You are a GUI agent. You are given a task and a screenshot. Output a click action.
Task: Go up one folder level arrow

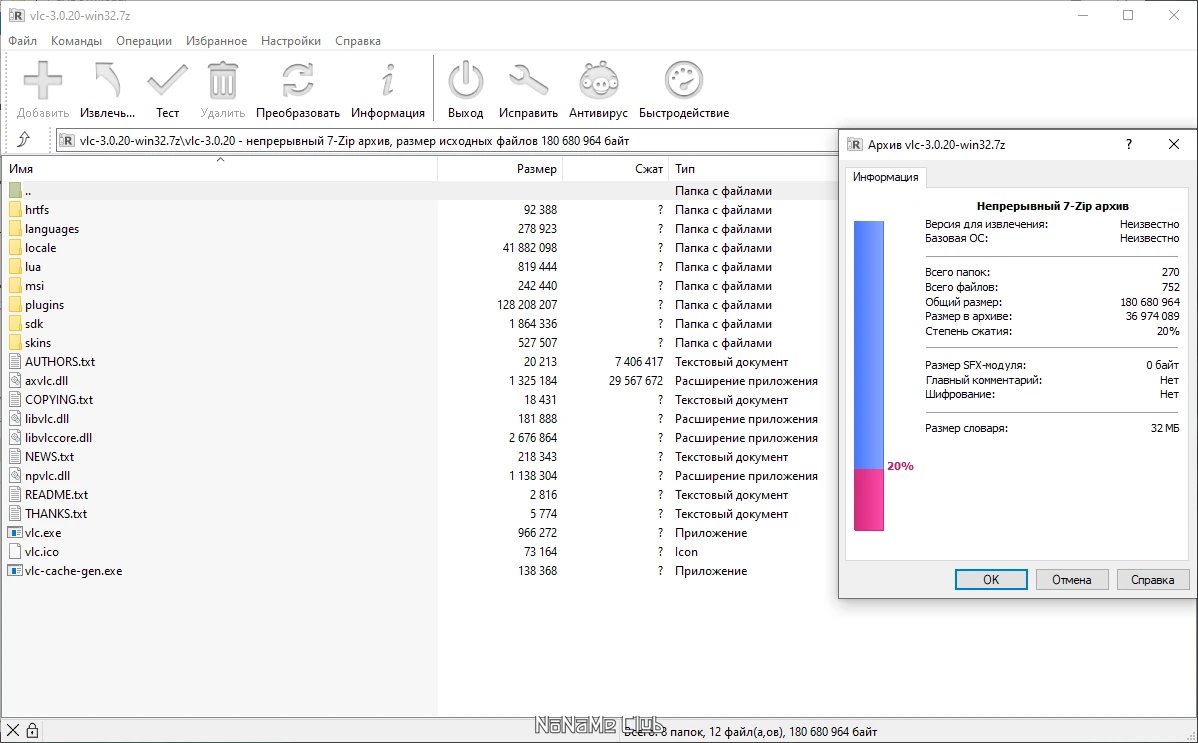point(24,140)
